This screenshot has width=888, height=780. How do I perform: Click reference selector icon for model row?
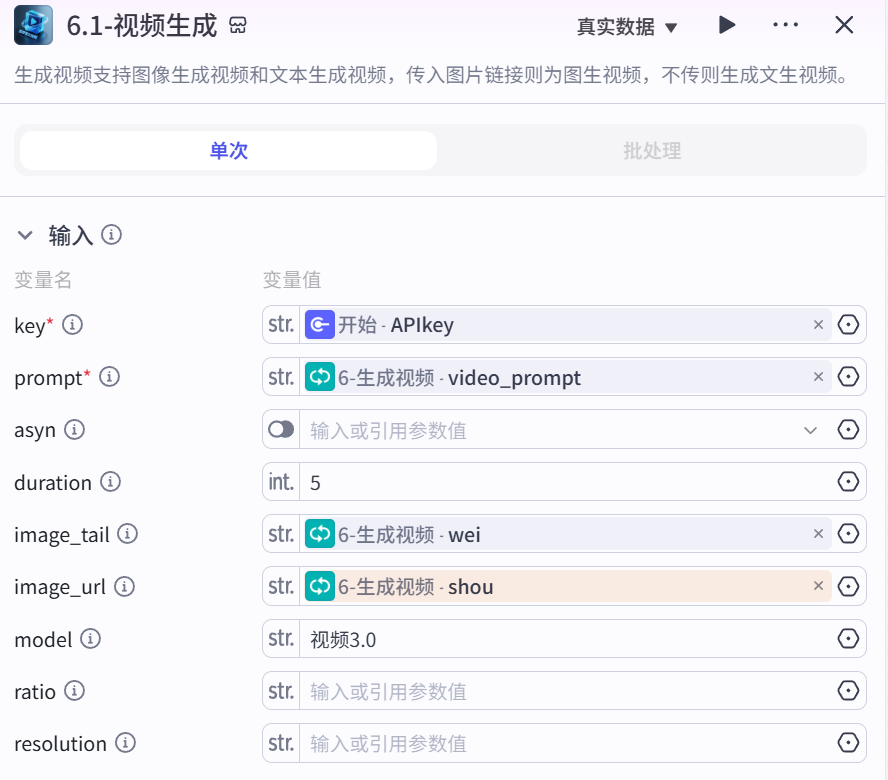tap(848, 639)
